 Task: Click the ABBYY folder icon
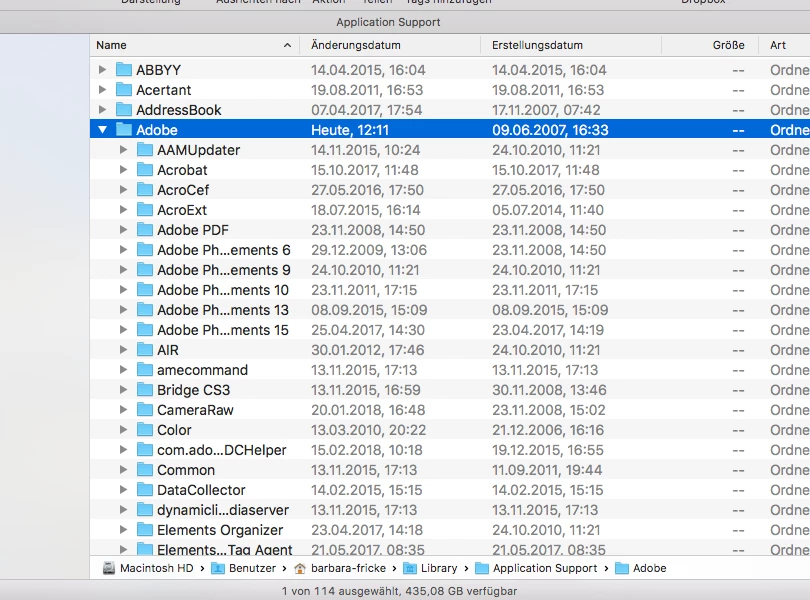tap(124, 69)
